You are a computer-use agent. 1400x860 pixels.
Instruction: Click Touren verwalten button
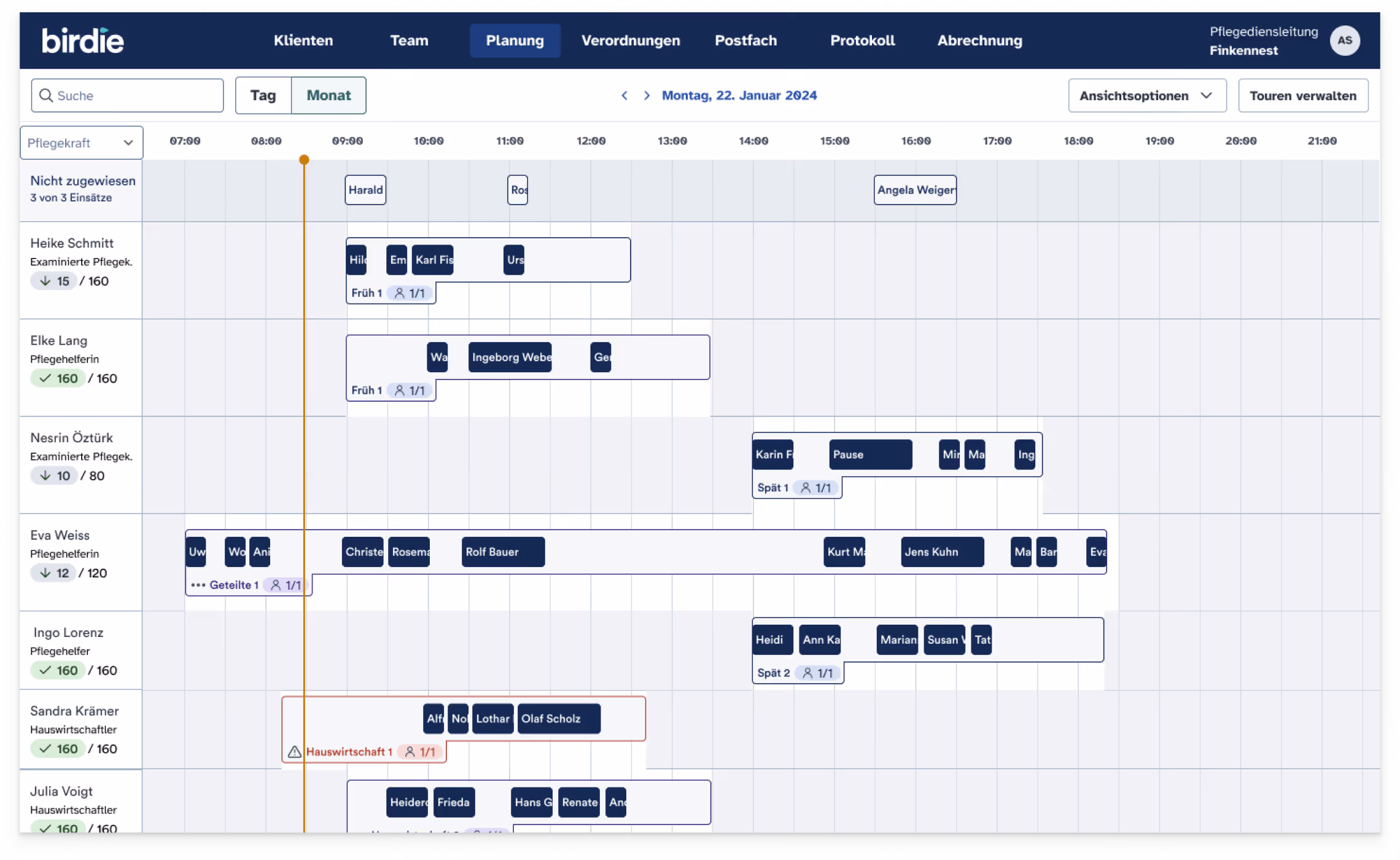click(x=1302, y=95)
